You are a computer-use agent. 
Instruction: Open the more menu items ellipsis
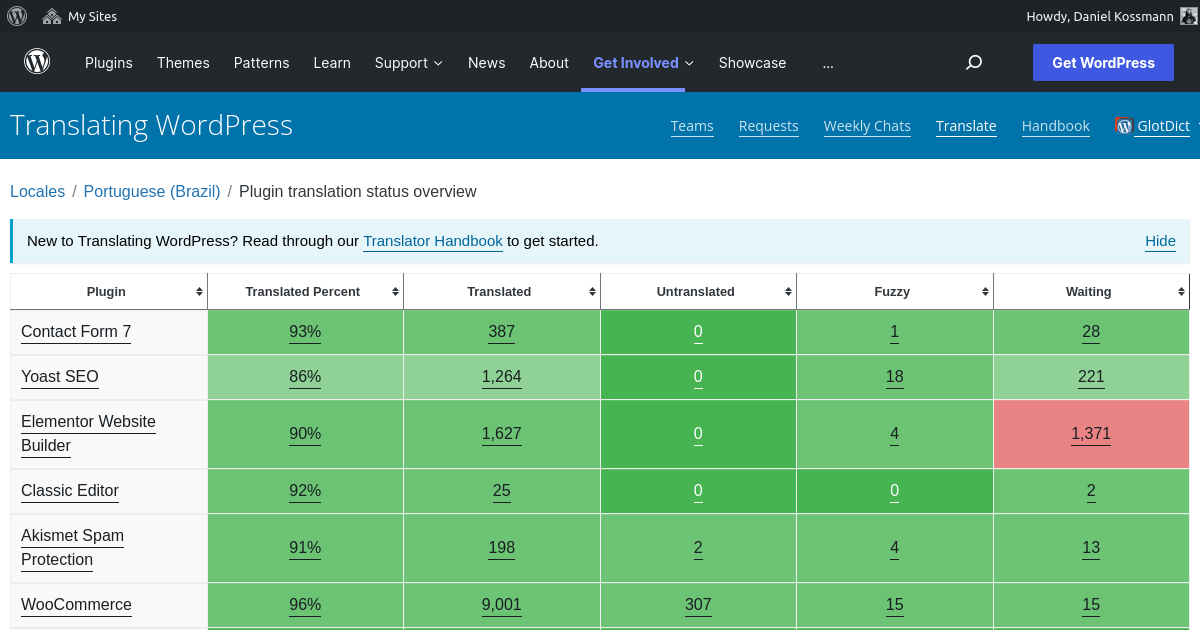pos(828,63)
